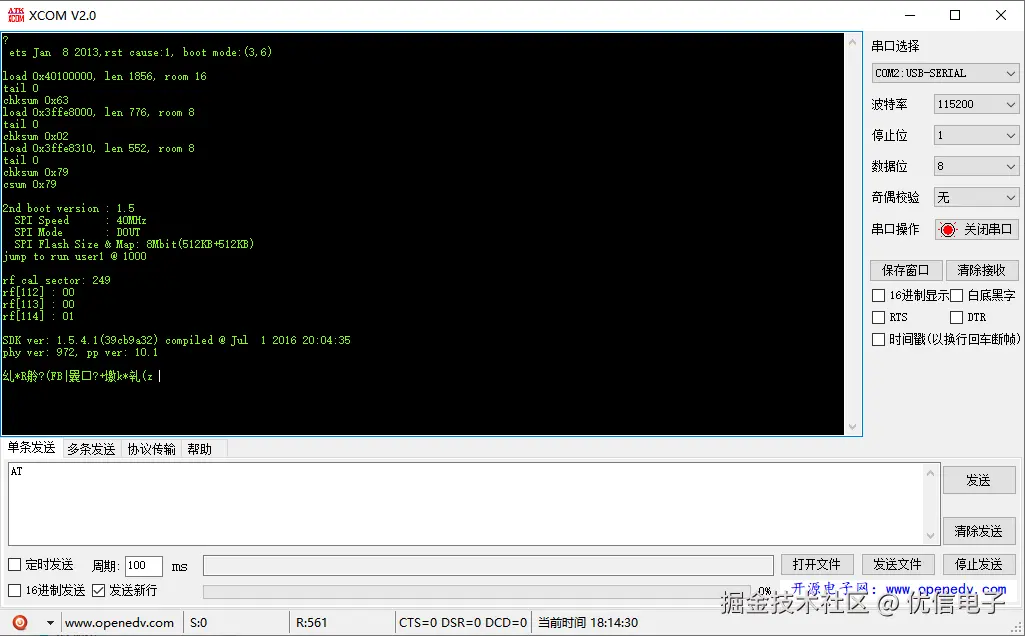
Task: Click the 保存窗口 button
Action: coord(905,270)
